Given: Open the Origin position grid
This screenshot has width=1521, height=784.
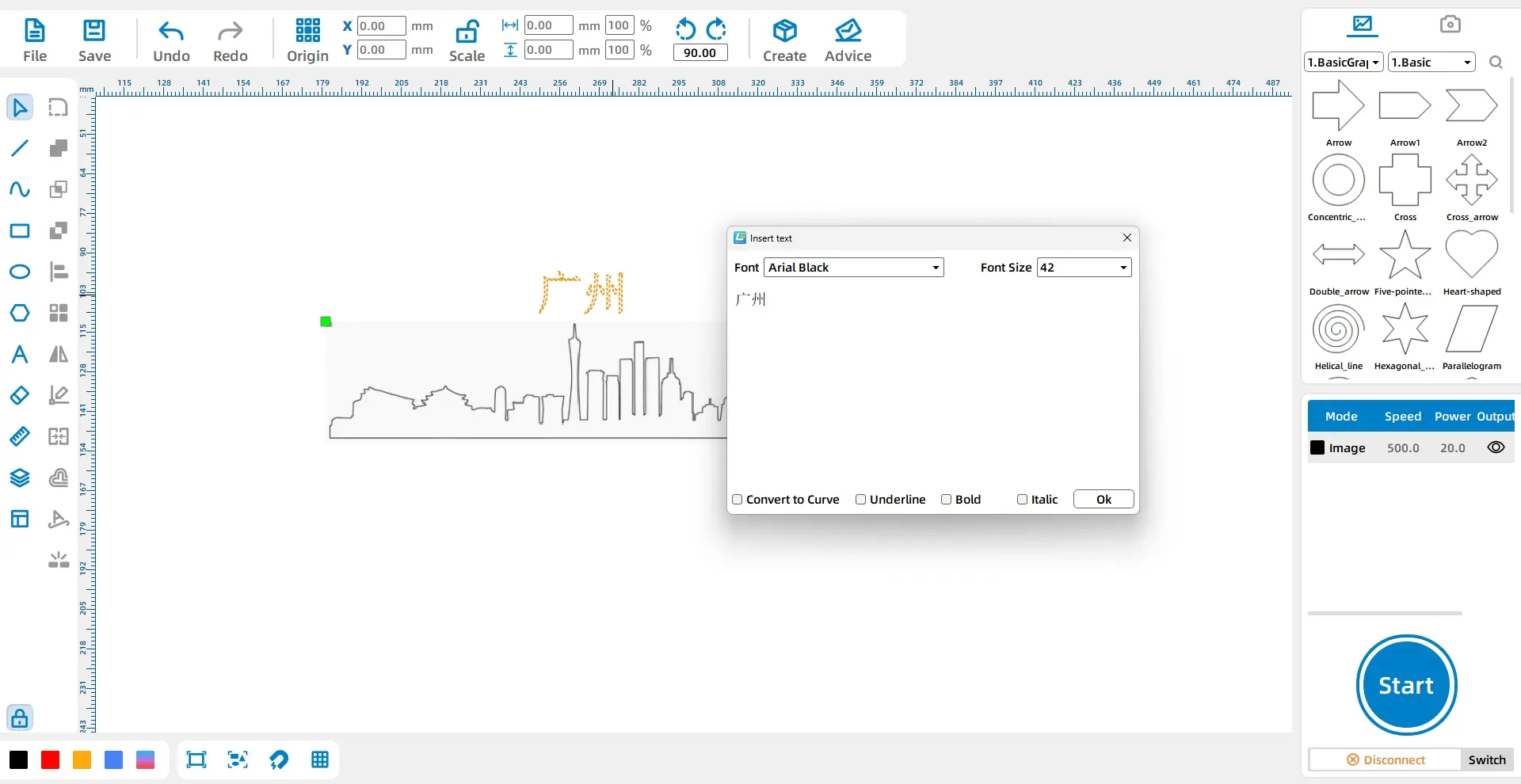Looking at the screenshot, I should [307, 40].
